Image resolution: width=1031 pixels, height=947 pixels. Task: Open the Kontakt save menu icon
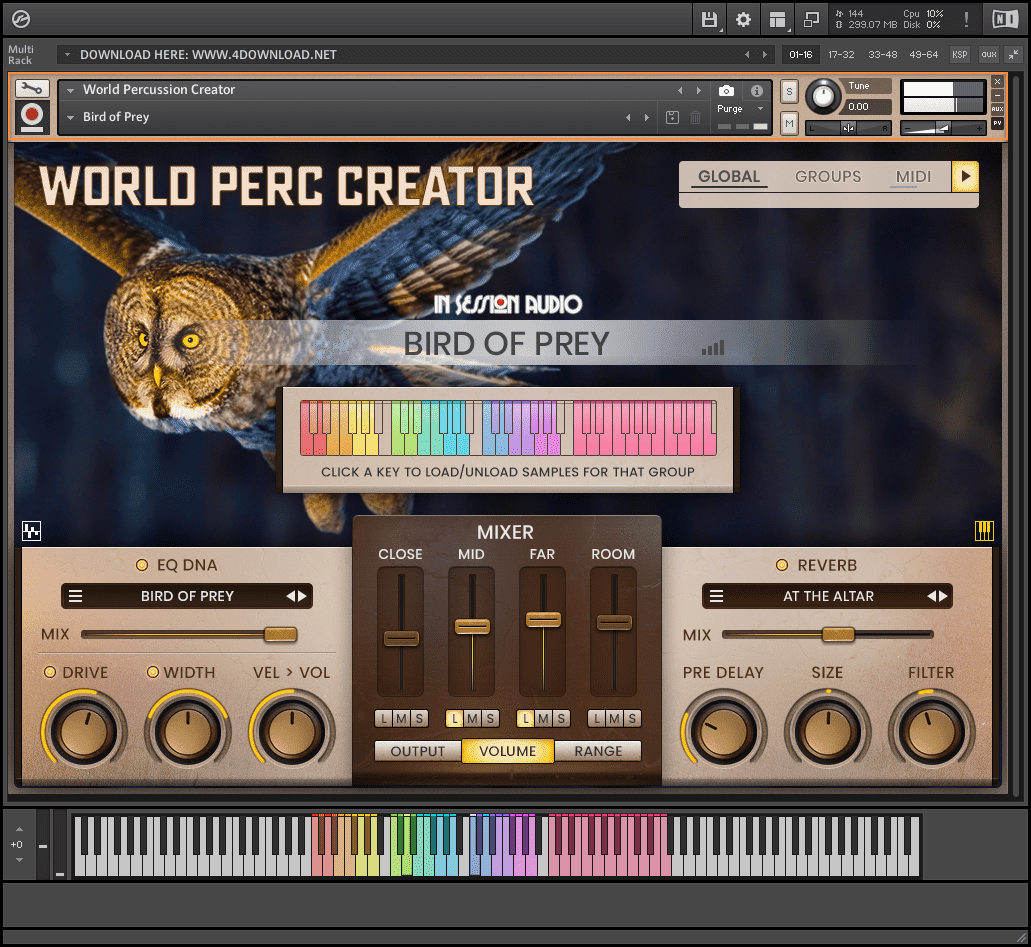[x=709, y=20]
